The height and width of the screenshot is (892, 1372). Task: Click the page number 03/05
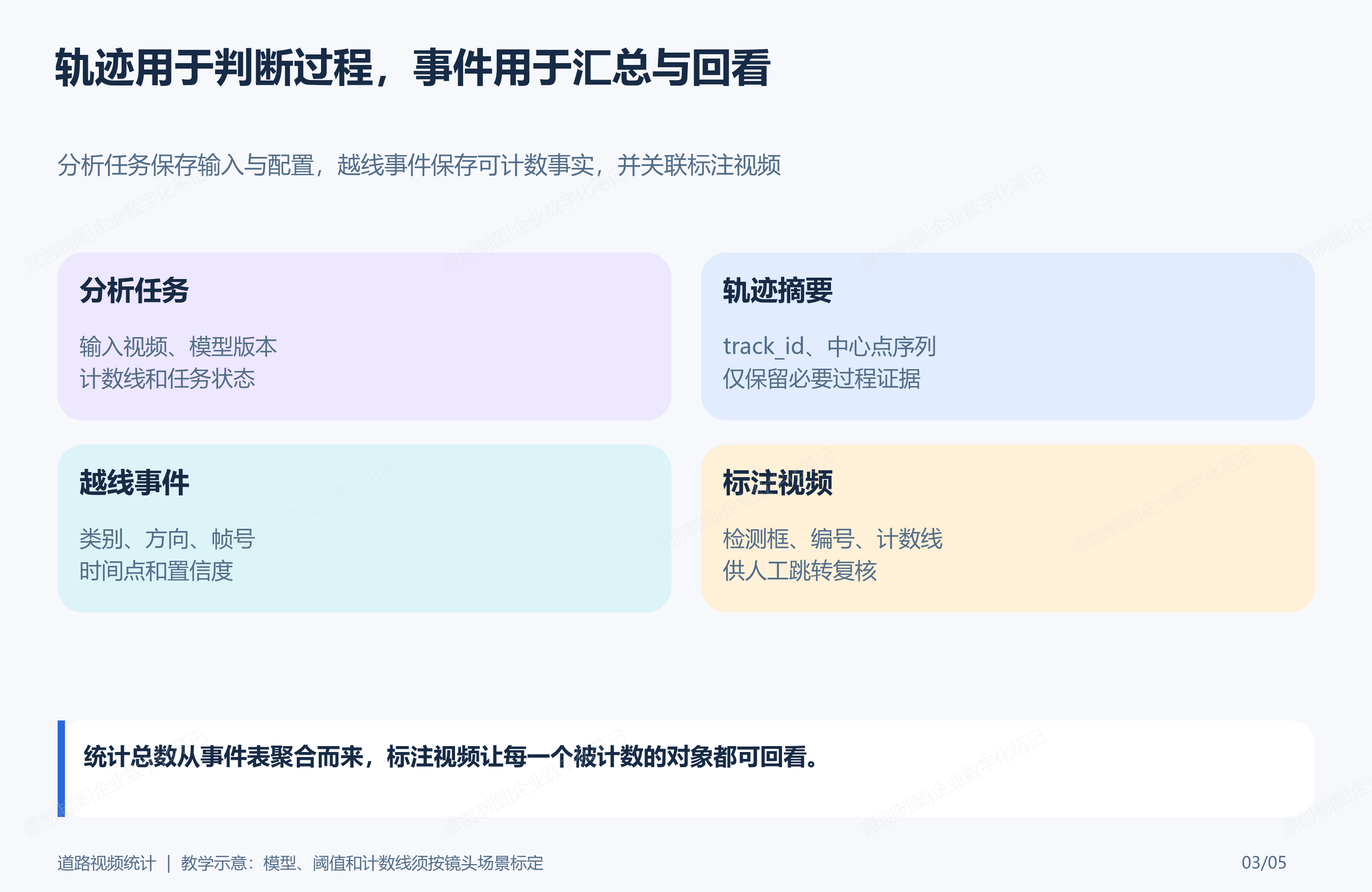coord(1264,862)
